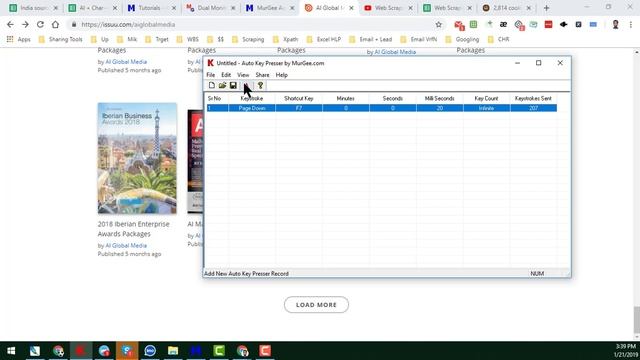Click the Keystroke column header
Image resolution: width=640 pixels, height=360 pixels.
pos(252,98)
